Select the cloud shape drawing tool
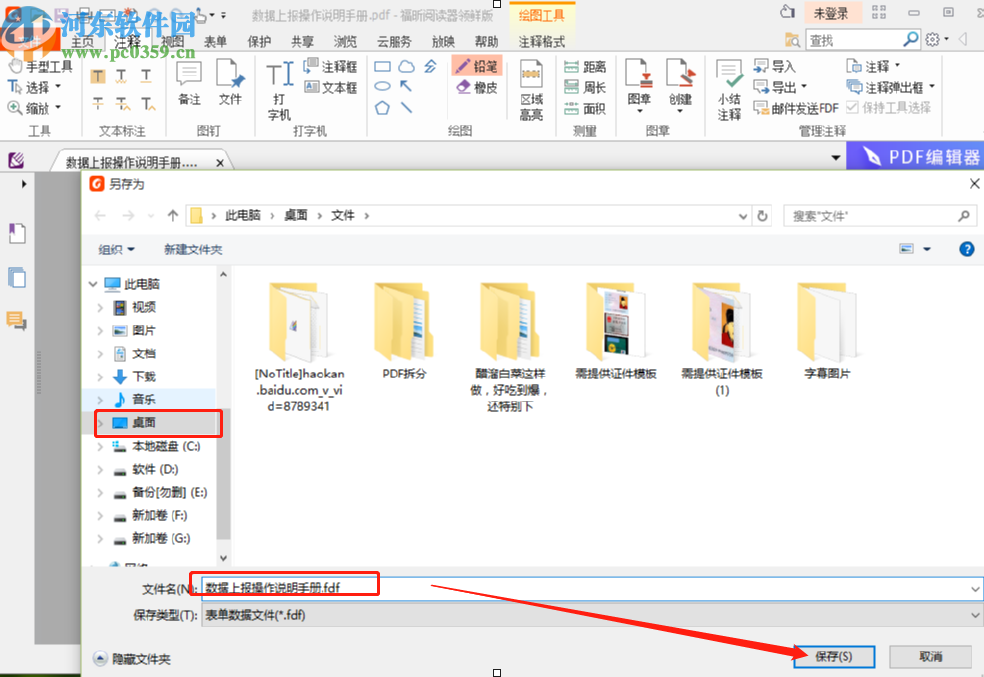Image resolution: width=984 pixels, height=677 pixels. coord(407,66)
